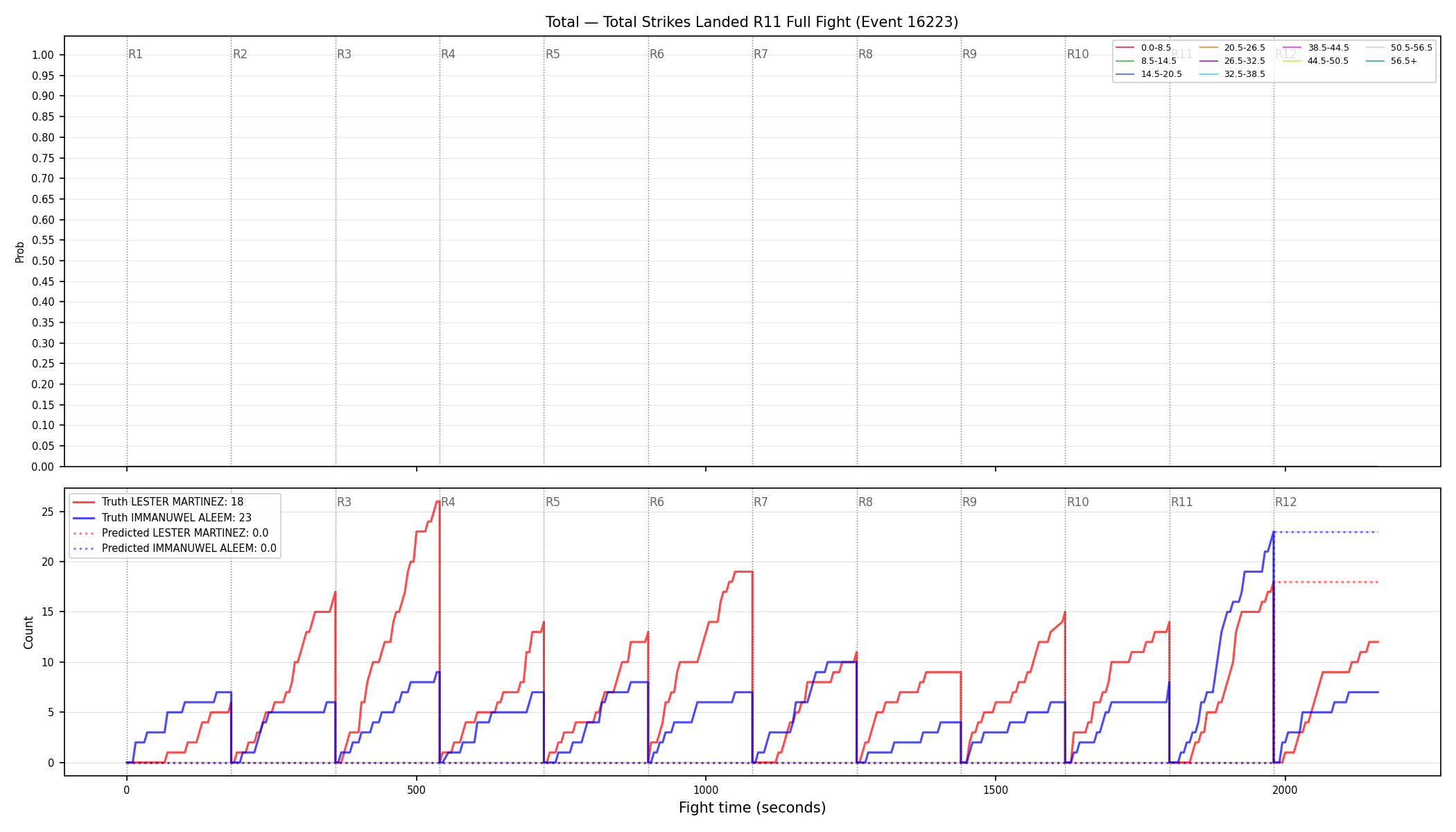Image resolution: width=1456 pixels, height=832 pixels.
Task: Click the 0.25 tick on Prob axis
Action: point(43,364)
